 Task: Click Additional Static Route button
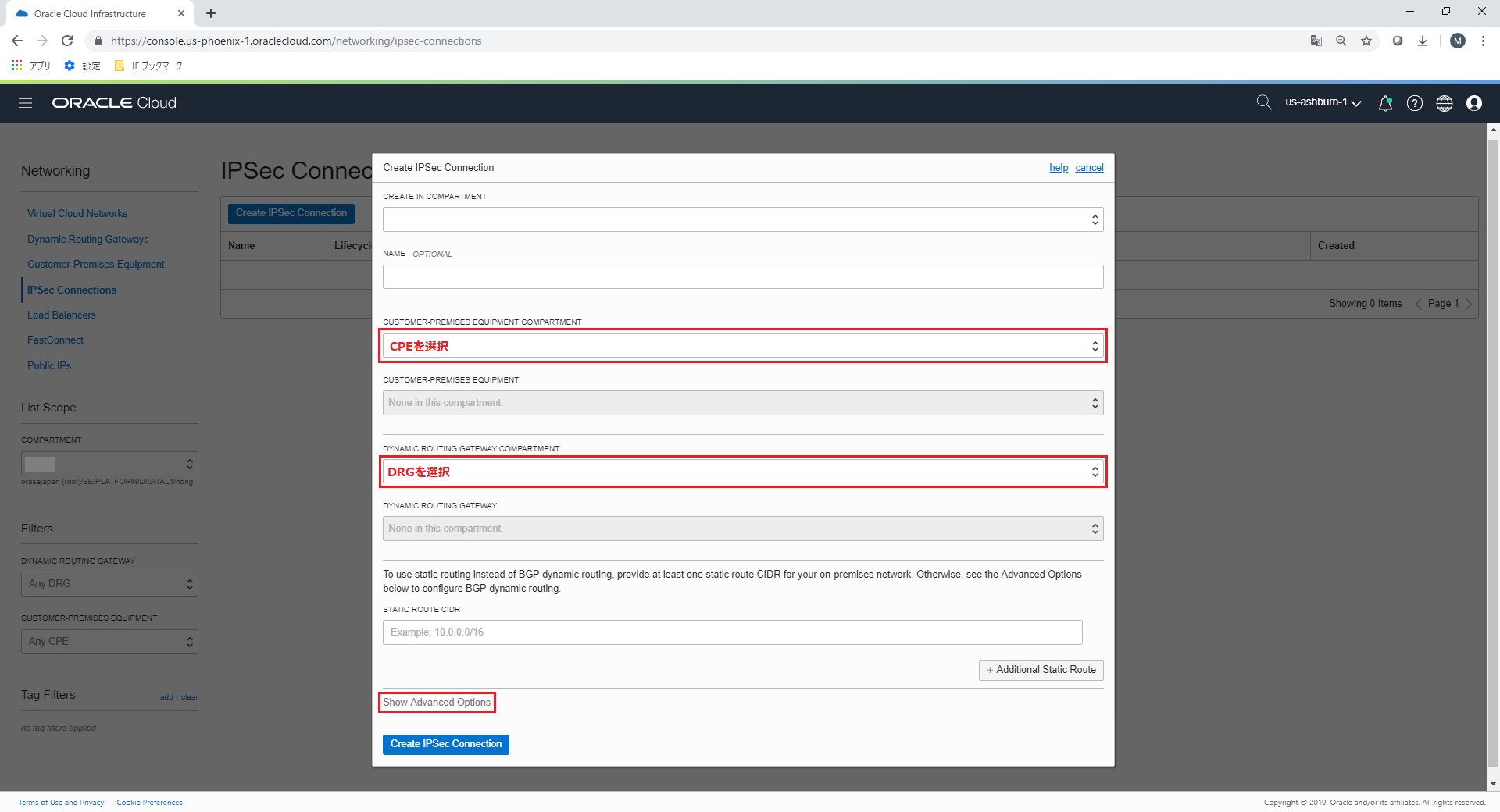[x=1041, y=670]
